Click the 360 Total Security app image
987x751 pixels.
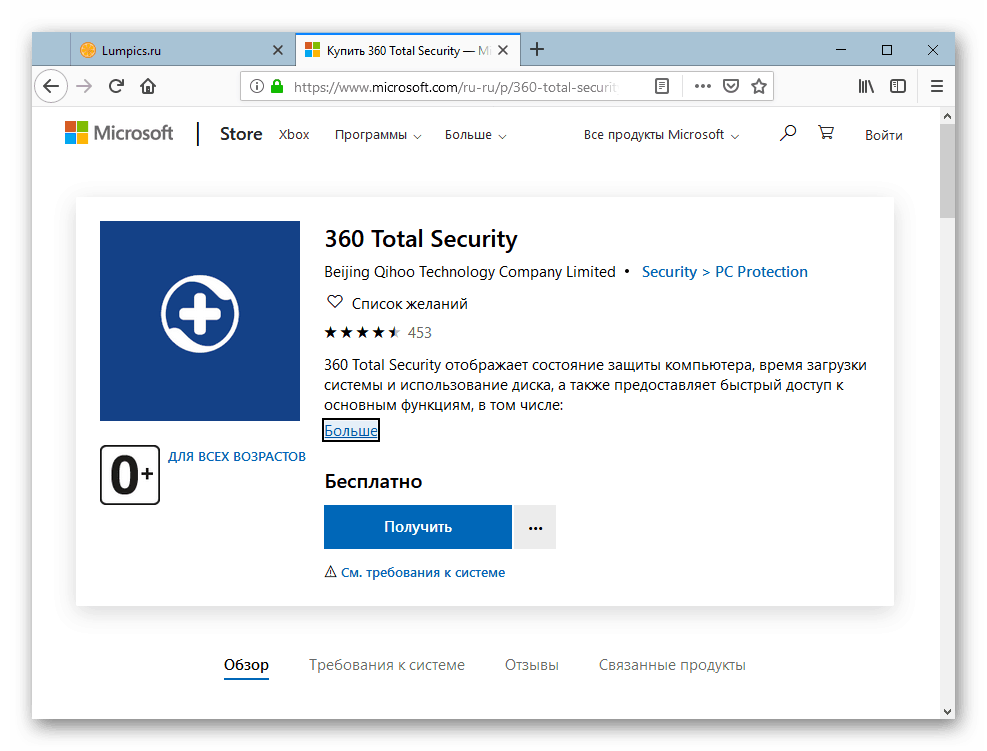[200, 320]
